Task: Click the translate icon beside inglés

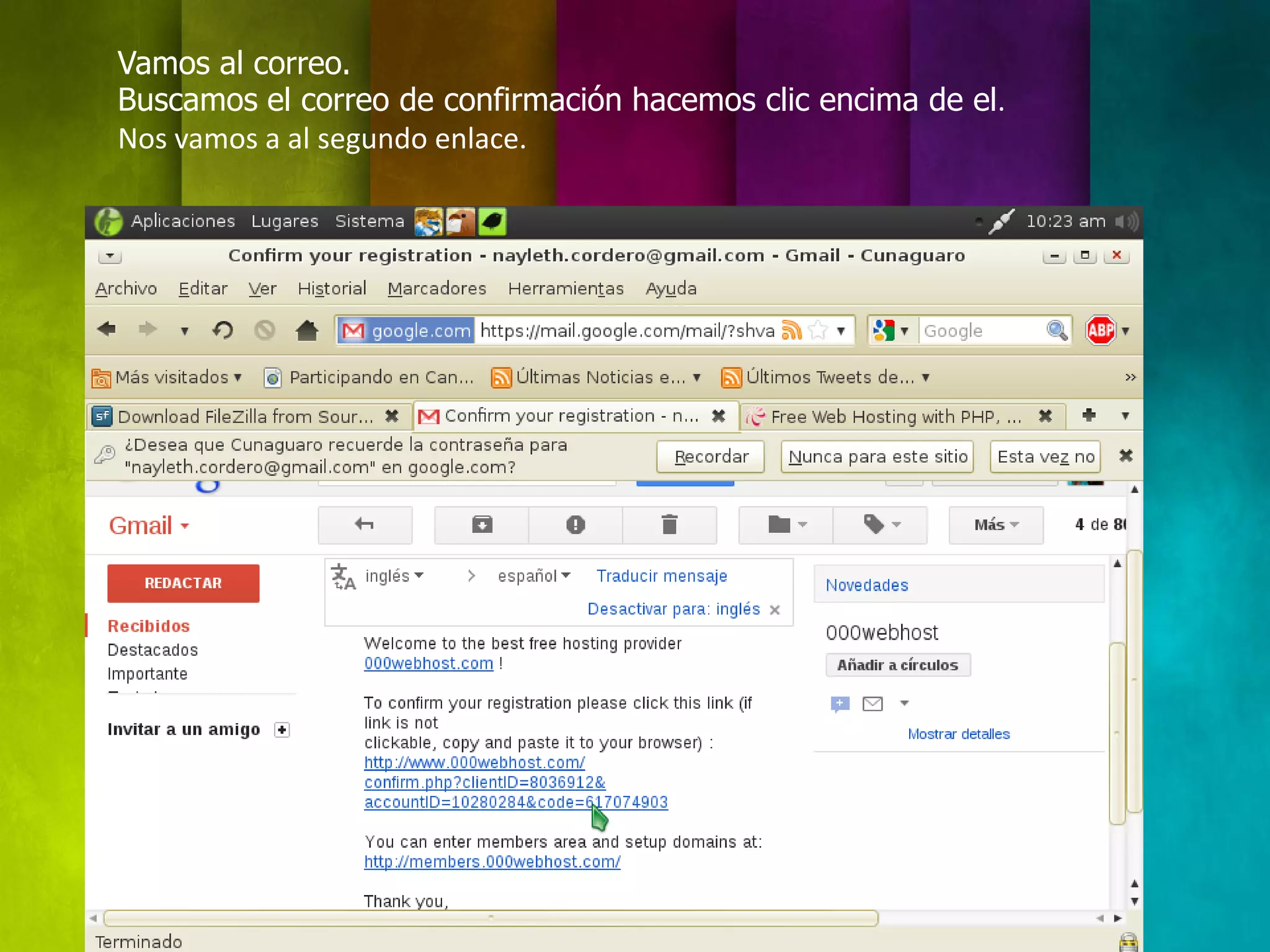Action: coord(343,576)
